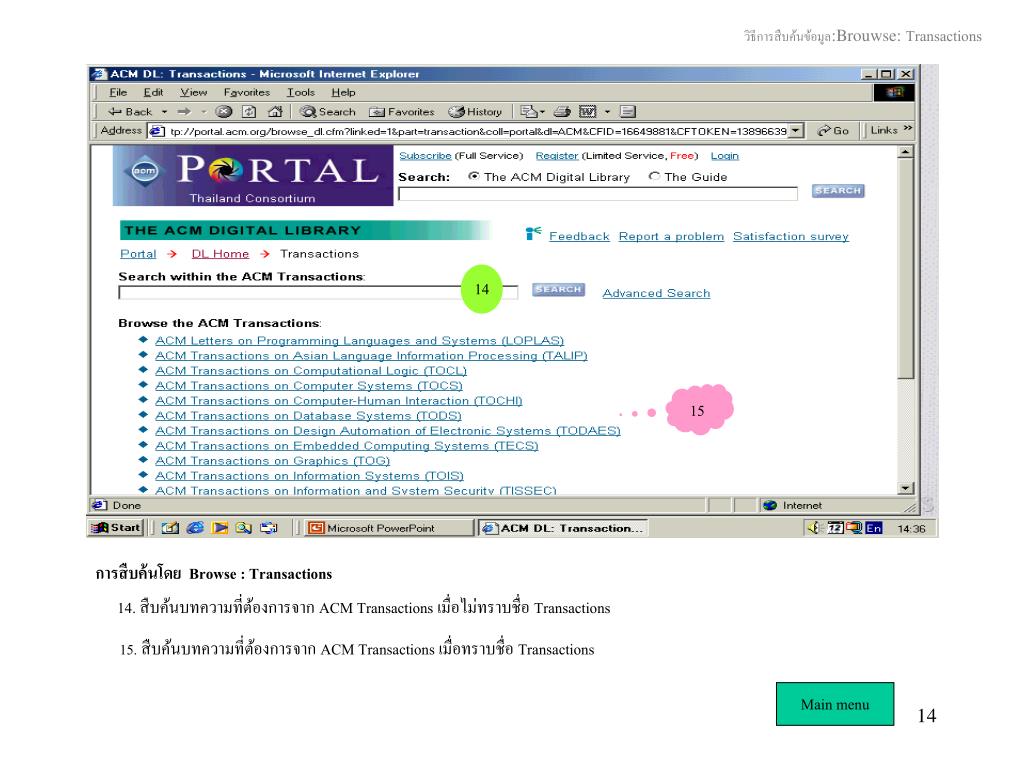Switch to Microsoft PowerPoint taskbar button

click(389, 528)
